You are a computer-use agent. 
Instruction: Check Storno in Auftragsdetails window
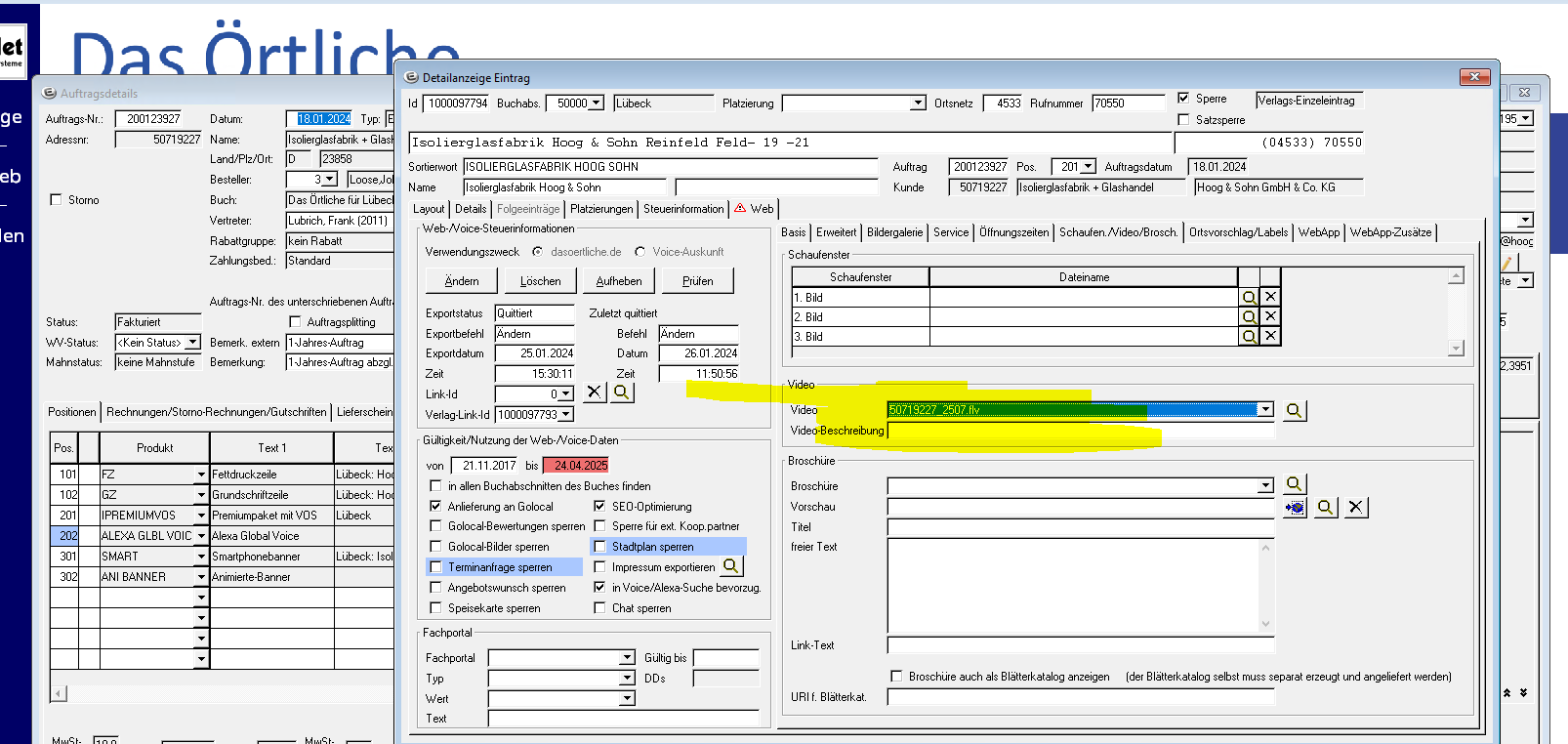[56, 200]
